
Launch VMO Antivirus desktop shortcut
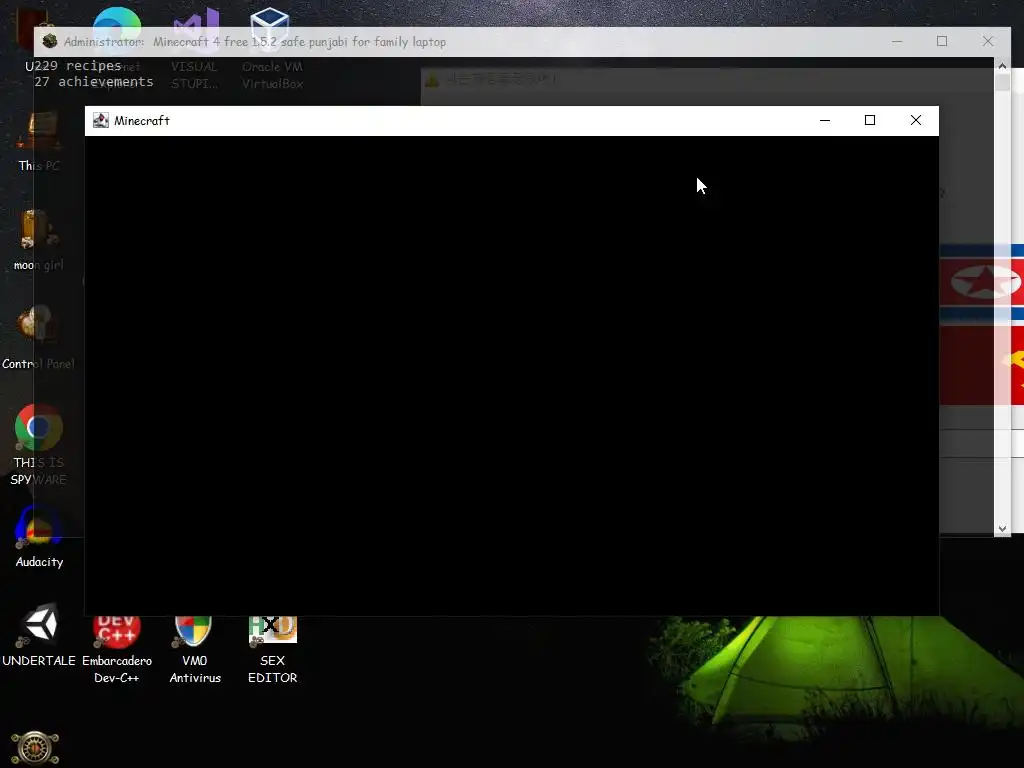point(195,650)
